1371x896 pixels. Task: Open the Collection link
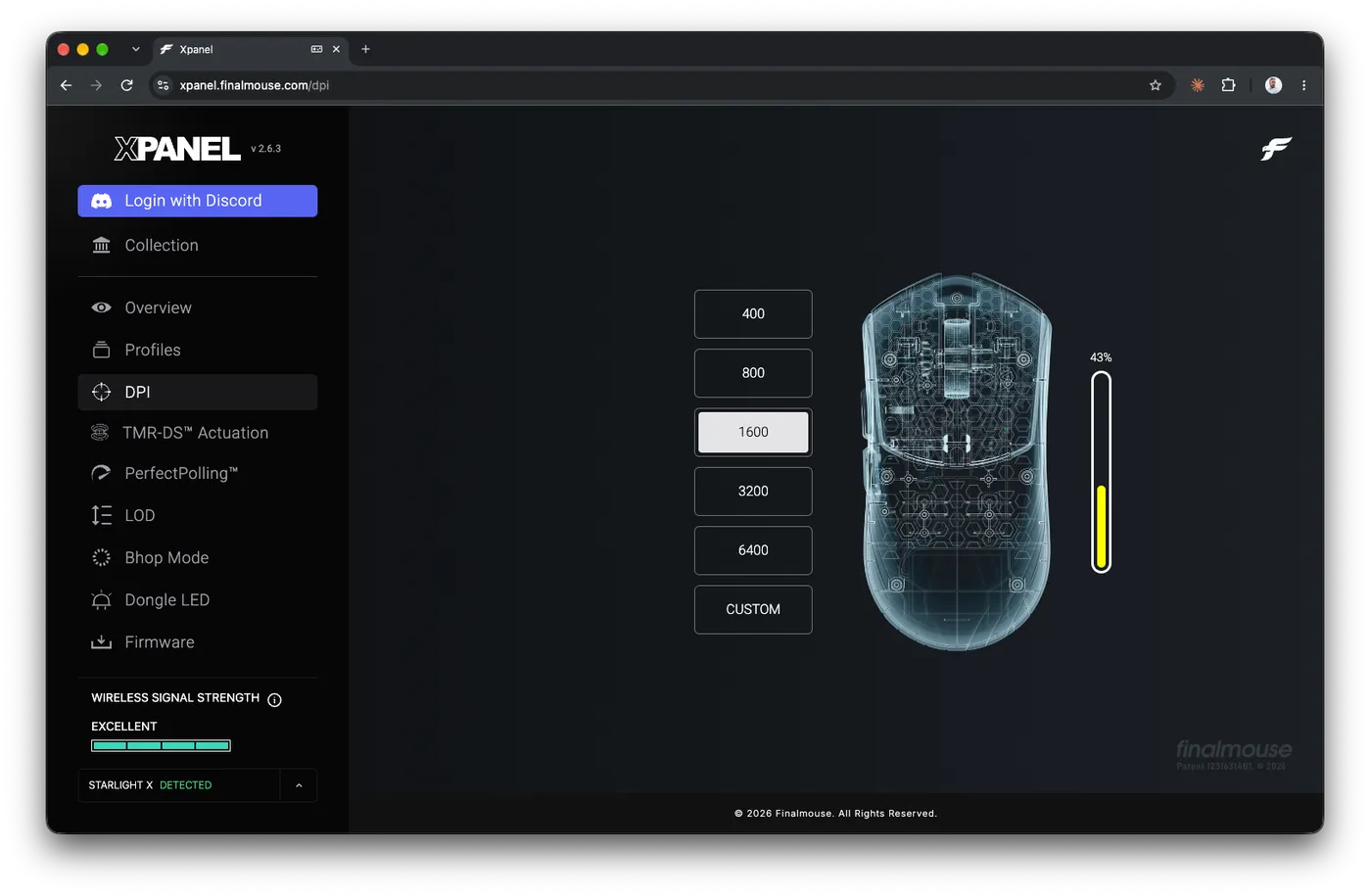(x=198, y=245)
